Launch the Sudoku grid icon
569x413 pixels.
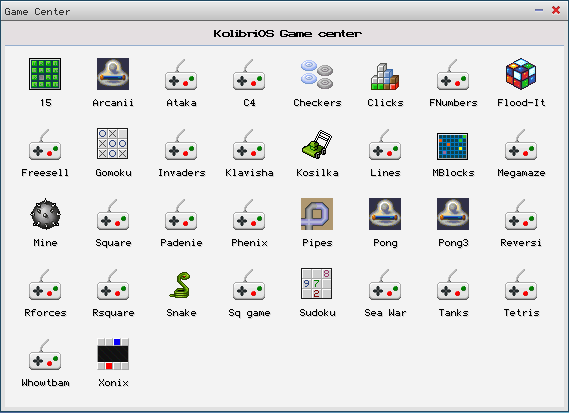click(316, 283)
